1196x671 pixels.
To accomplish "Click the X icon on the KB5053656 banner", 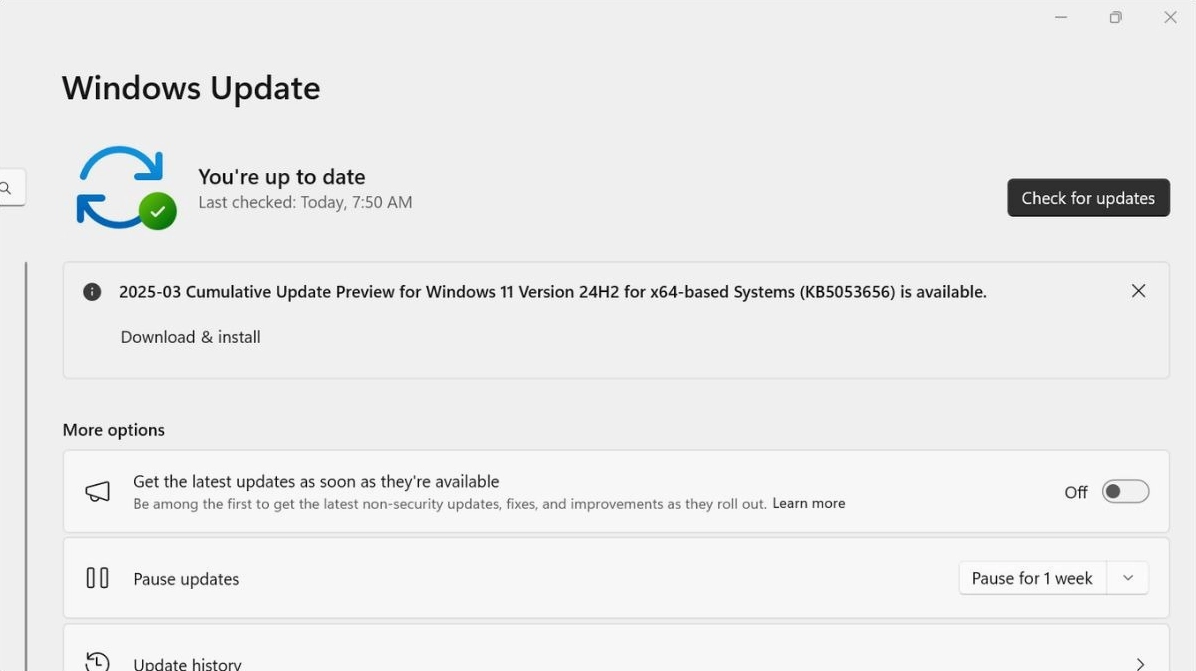I will (1138, 291).
